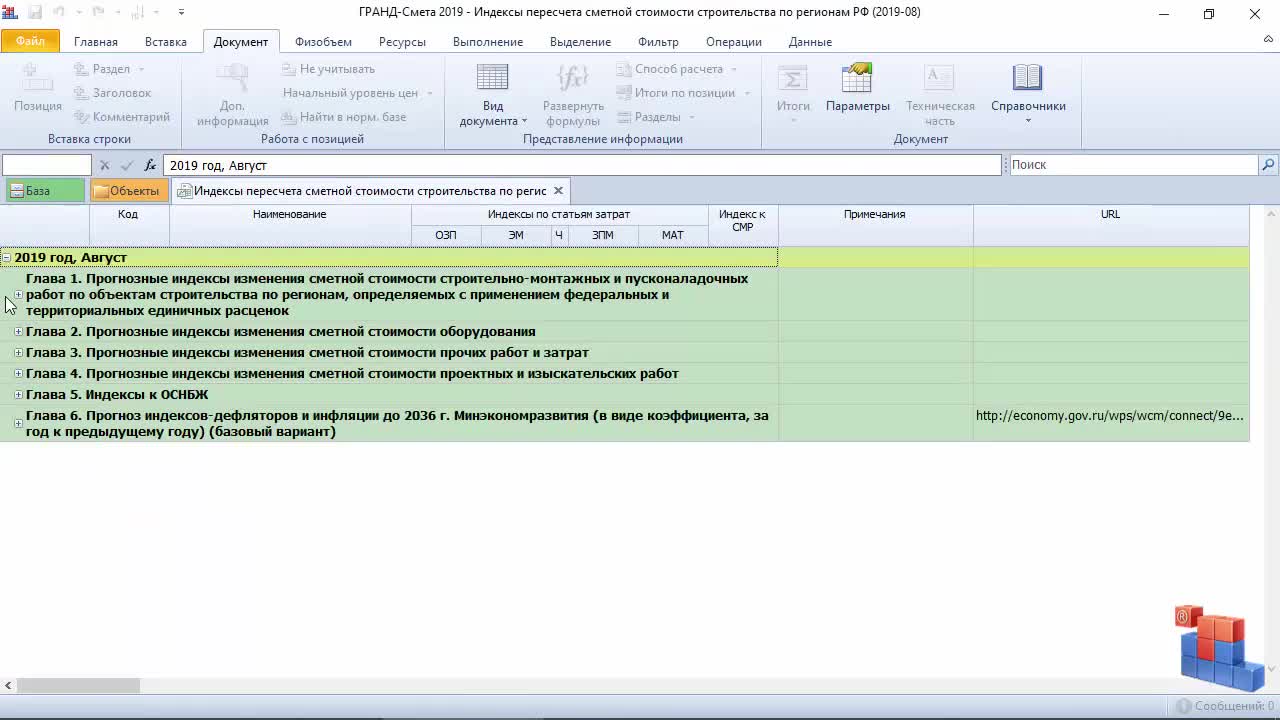Click the Комментарий insert button
The width and height of the screenshot is (1280, 720).
121,117
